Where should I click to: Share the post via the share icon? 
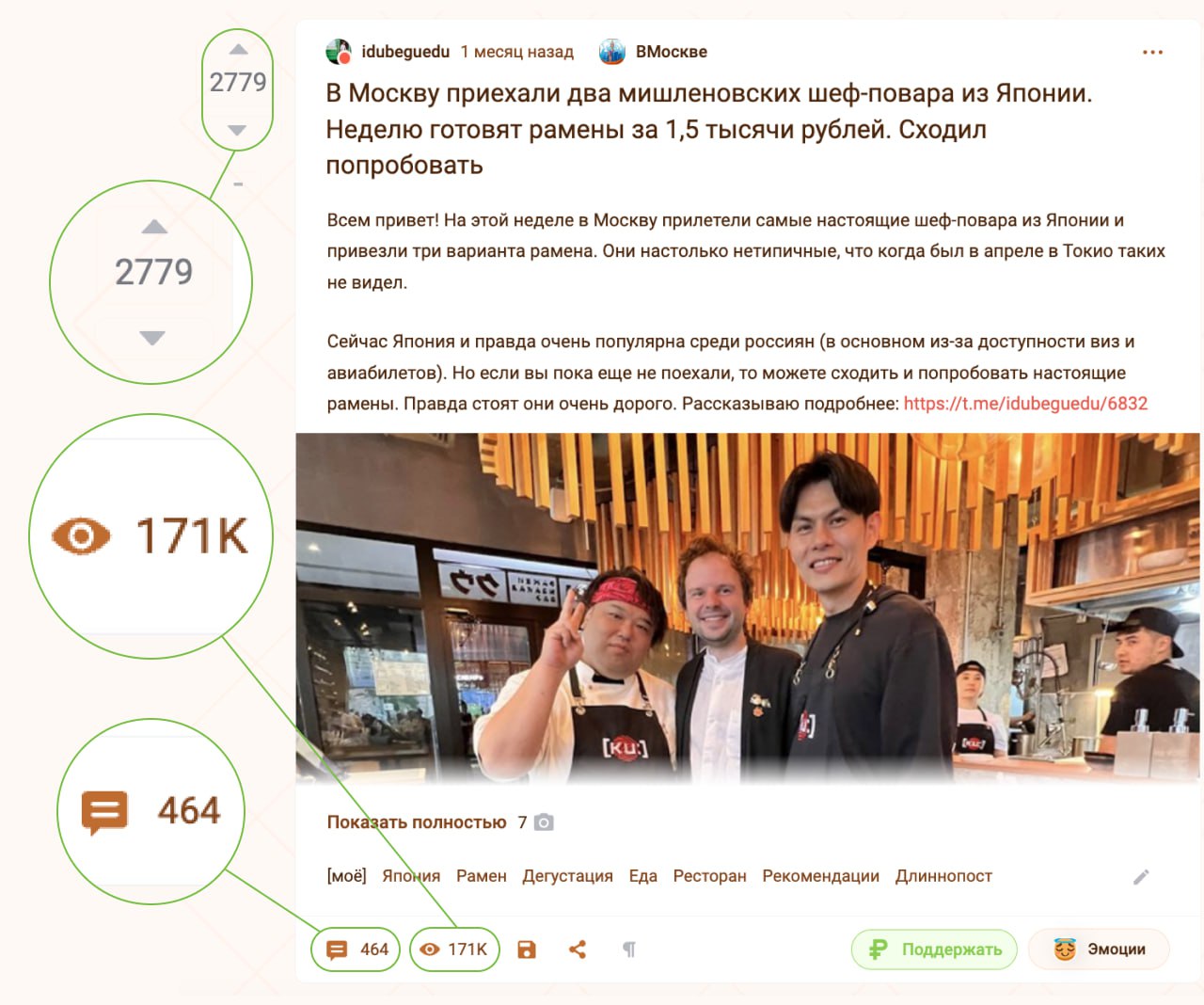[578, 949]
